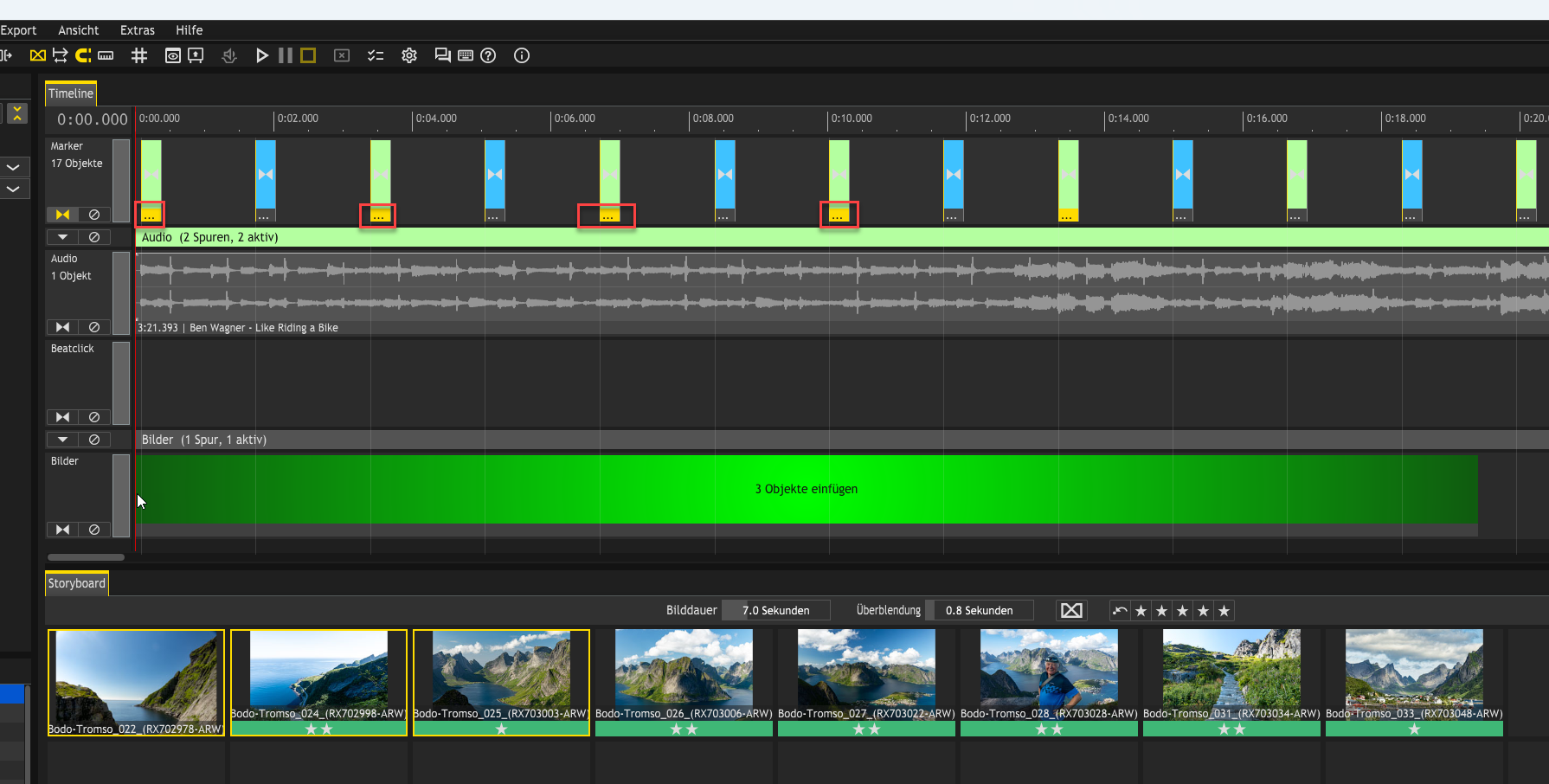The height and width of the screenshot is (784, 1549).
Task: Click the timeline horizontal scrollbar
Action: (x=86, y=557)
